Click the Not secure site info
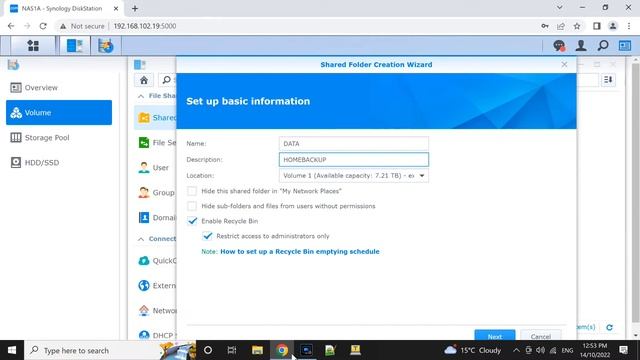Viewport: 640px width, 360px height. (82, 26)
